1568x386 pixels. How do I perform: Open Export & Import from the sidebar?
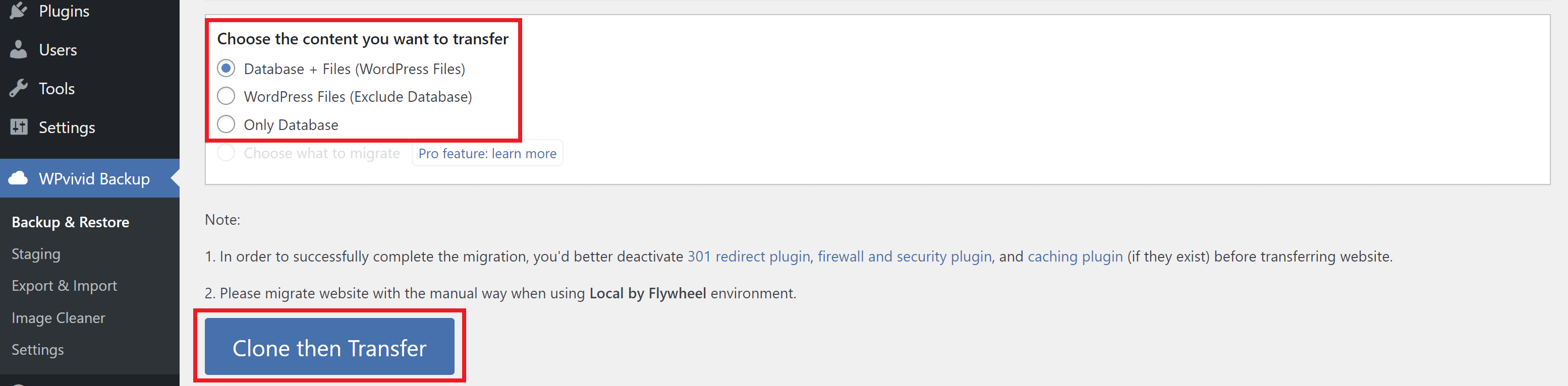coord(65,285)
